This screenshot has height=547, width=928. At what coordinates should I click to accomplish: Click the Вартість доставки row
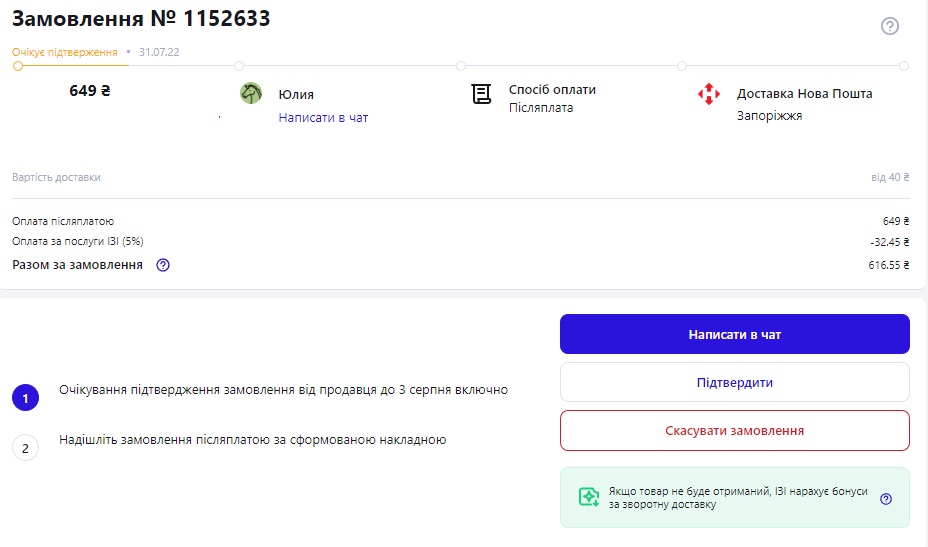point(460,177)
